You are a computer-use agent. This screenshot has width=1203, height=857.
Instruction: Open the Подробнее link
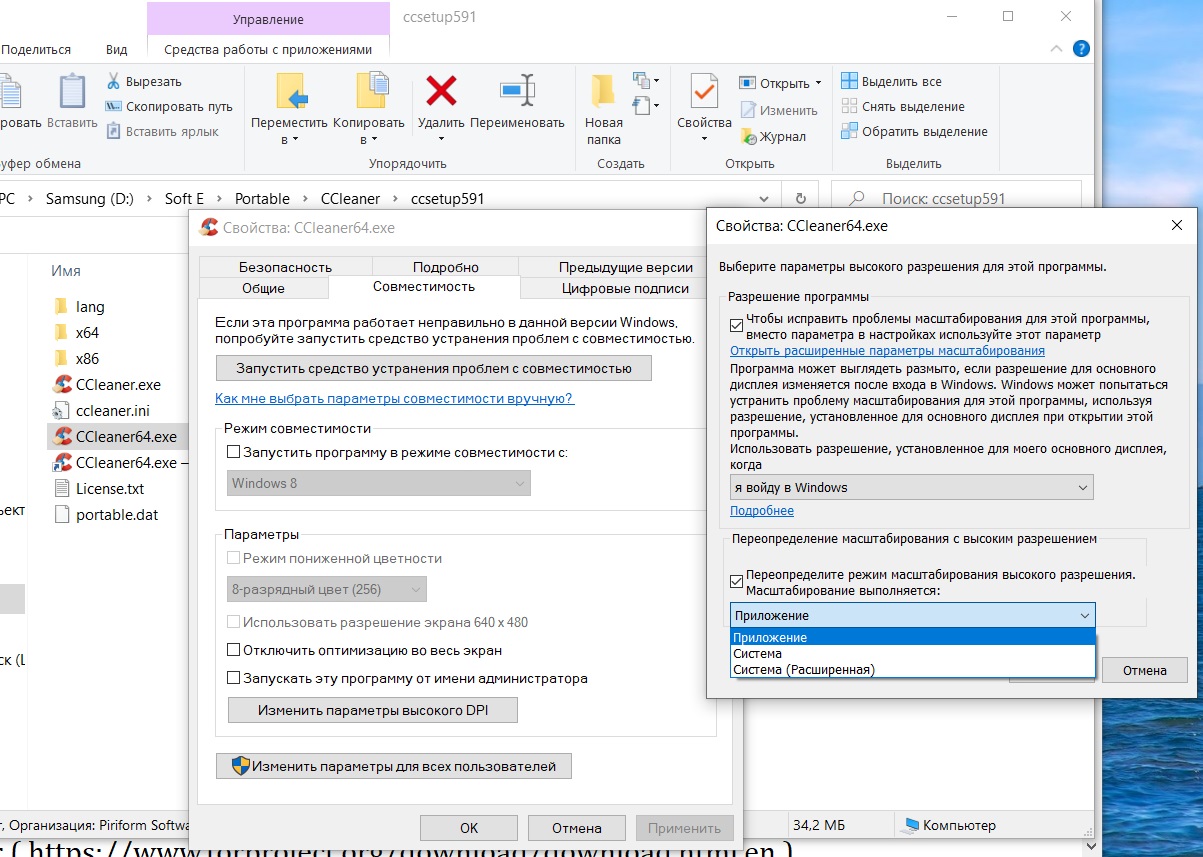[x=762, y=511]
